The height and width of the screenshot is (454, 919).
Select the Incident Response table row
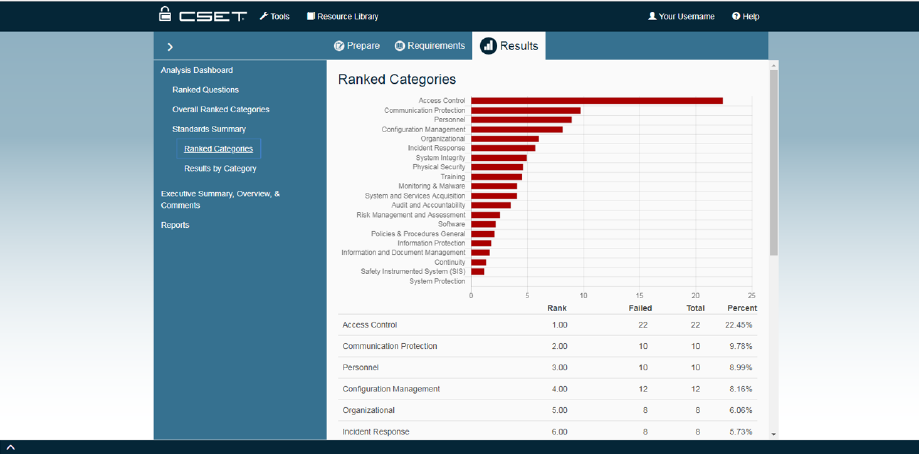click(549, 430)
